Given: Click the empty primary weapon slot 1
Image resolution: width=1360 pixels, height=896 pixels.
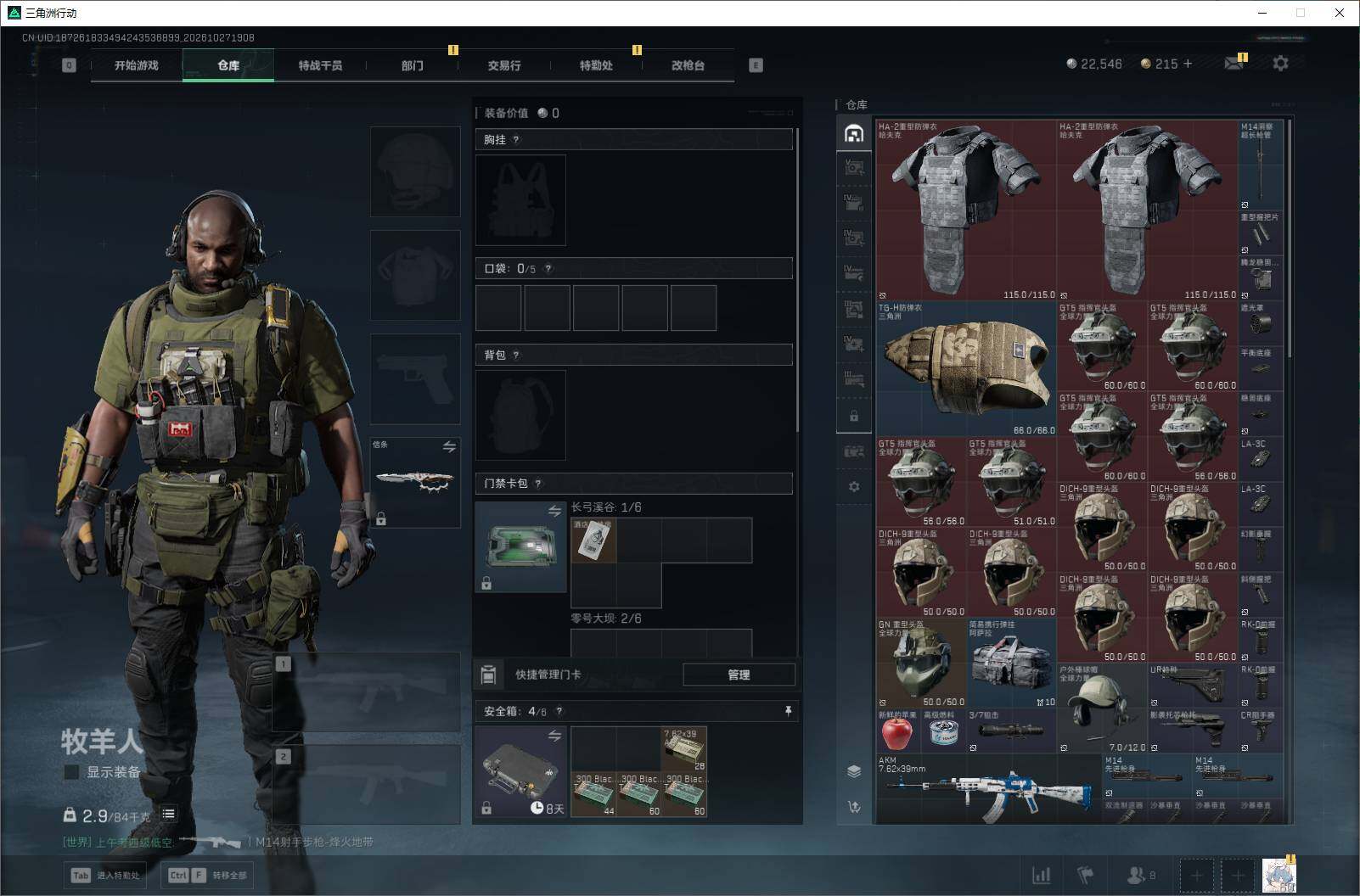Looking at the screenshot, I should click(x=366, y=692).
